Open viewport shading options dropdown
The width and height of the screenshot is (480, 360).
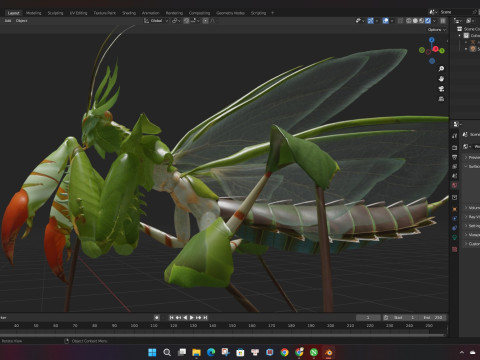pos(434,21)
